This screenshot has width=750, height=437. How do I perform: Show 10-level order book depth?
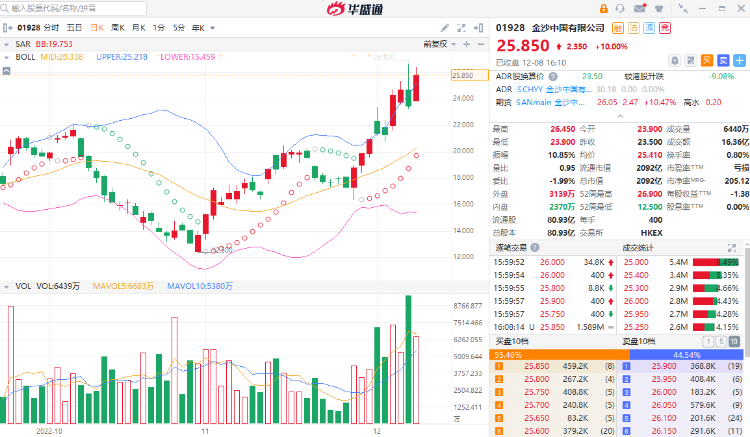pyautogui.click(x=734, y=341)
